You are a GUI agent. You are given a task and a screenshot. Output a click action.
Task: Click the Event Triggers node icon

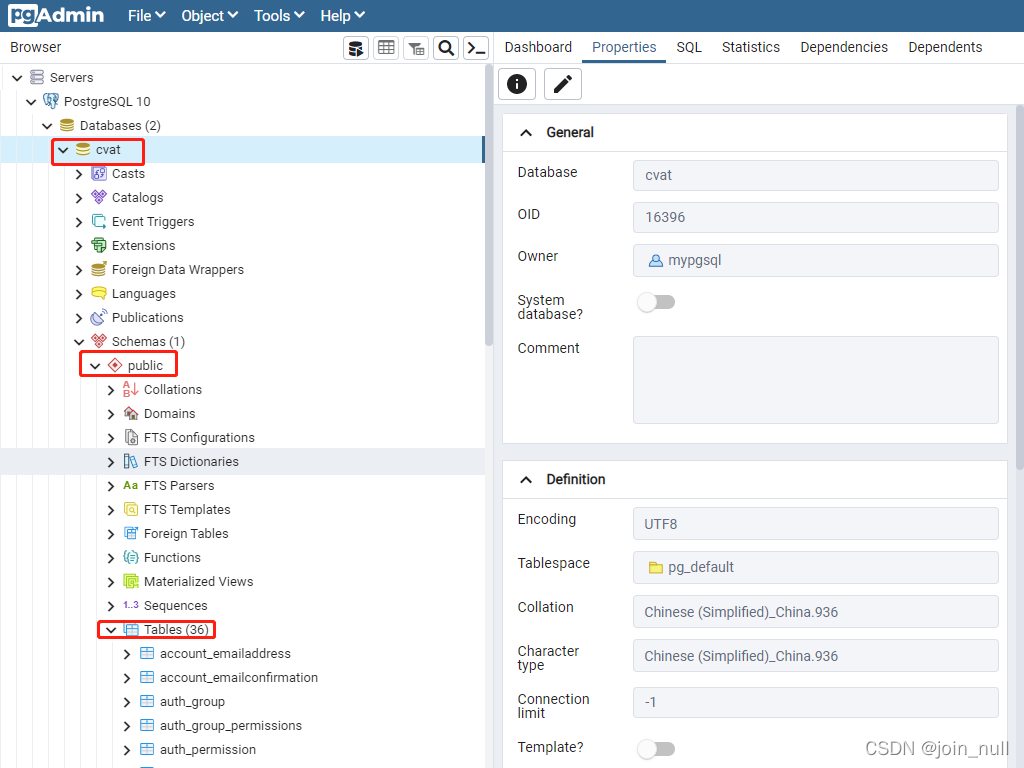[x=99, y=221]
